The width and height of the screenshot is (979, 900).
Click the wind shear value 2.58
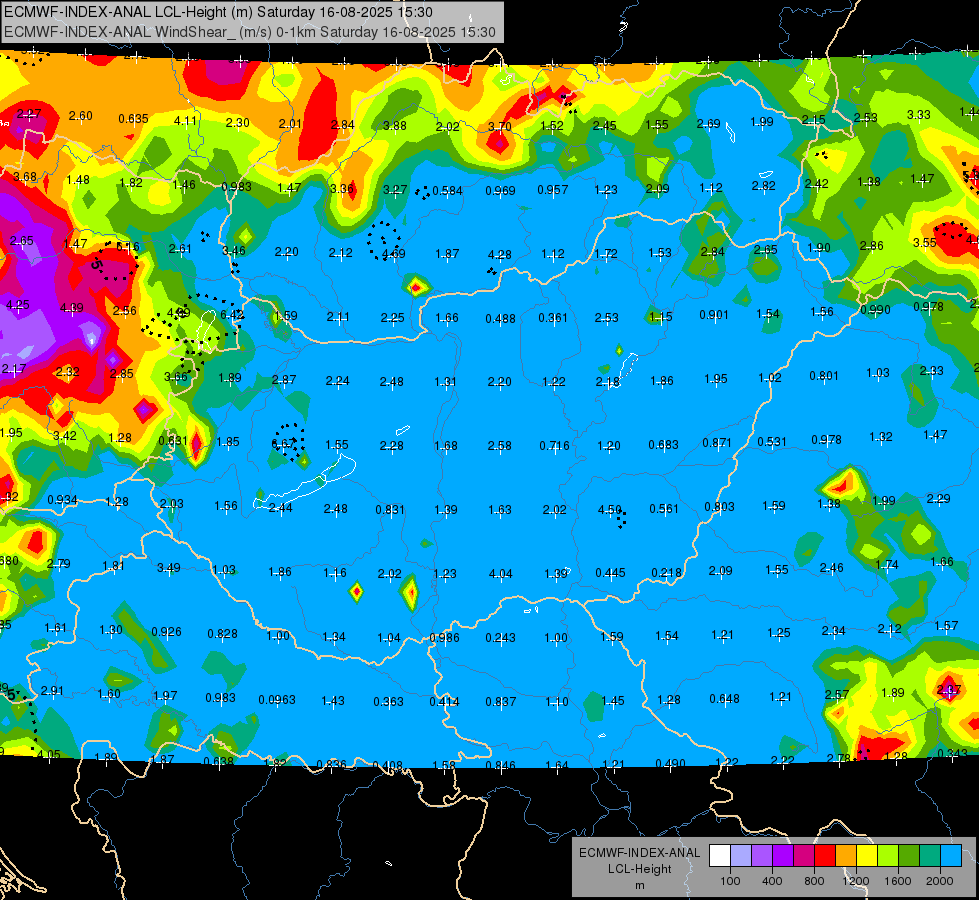point(499,445)
